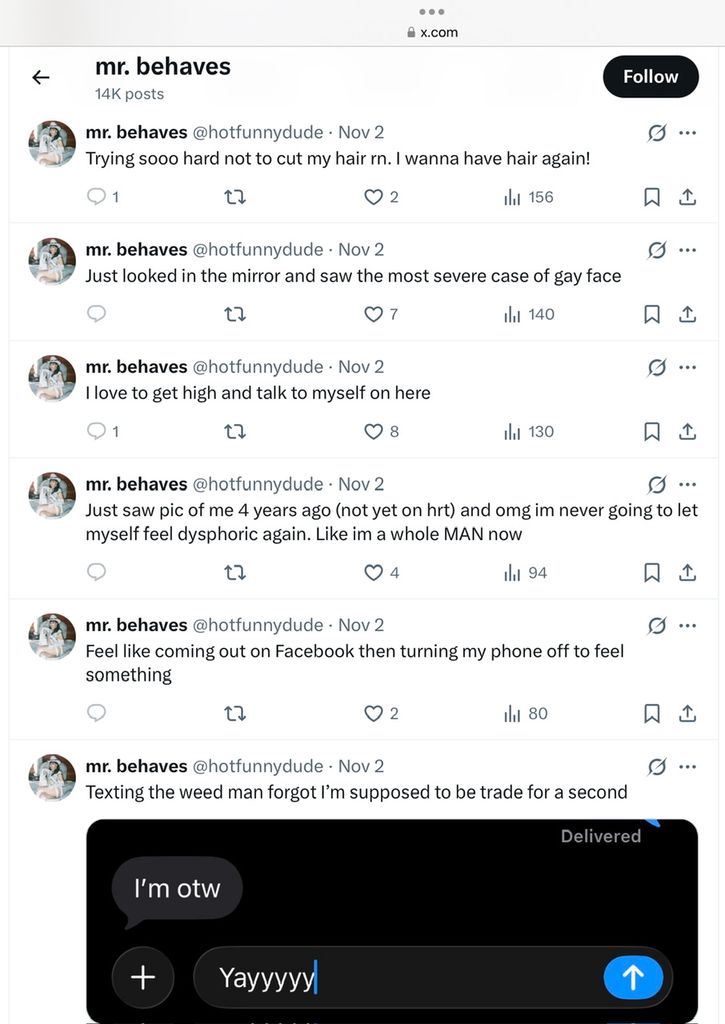
Task: Reply to the hair cutting post
Action: point(97,197)
